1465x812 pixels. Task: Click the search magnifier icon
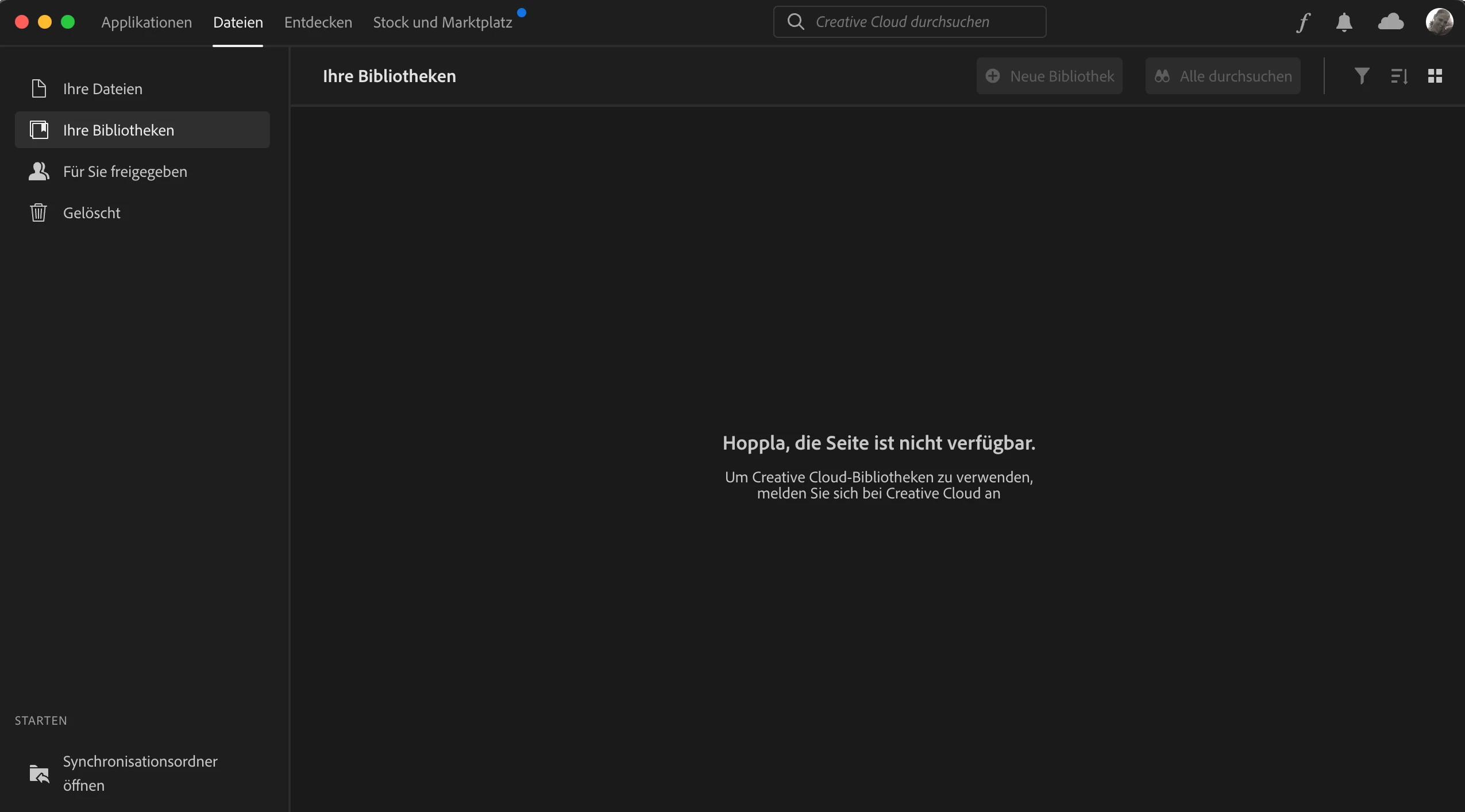[796, 22]
